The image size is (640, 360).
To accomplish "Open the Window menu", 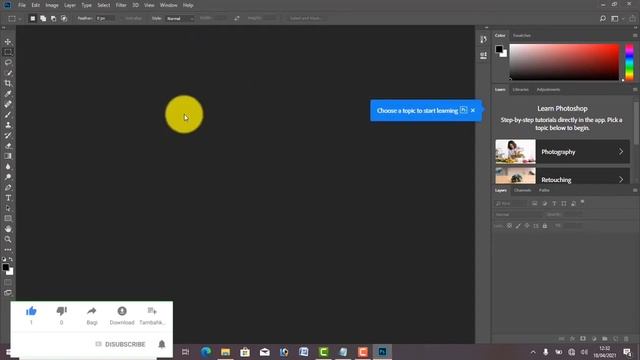I will pos(169,5).
